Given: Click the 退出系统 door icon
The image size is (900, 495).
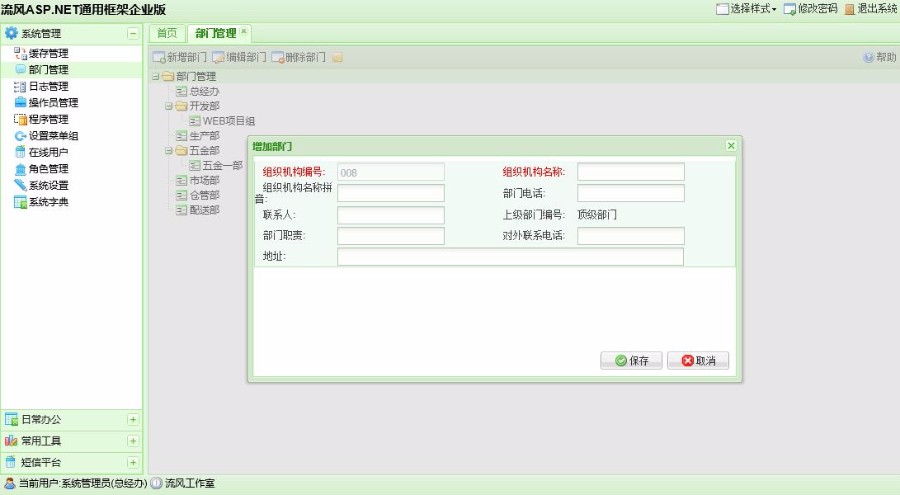Looking at the screenshot, I should point(849,9).
